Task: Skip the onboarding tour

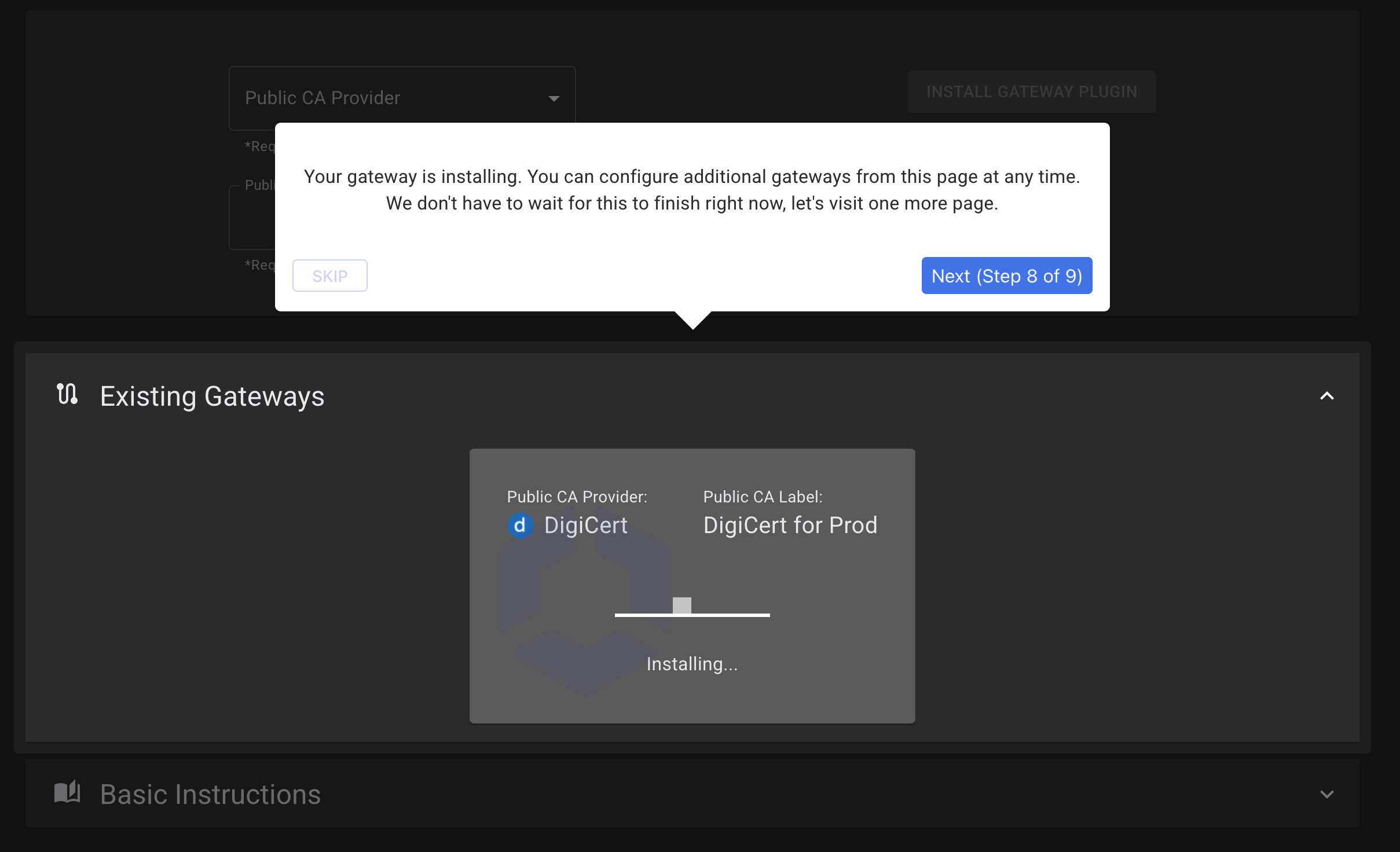Action: pyautogui.click(x=329, y=276)
